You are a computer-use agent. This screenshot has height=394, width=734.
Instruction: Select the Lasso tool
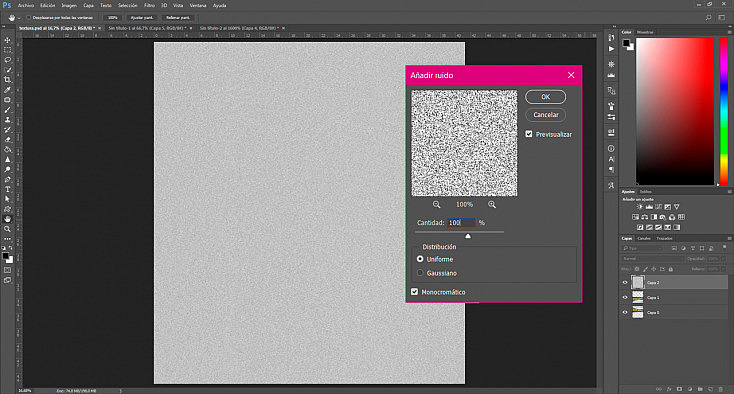pos(7,60)
